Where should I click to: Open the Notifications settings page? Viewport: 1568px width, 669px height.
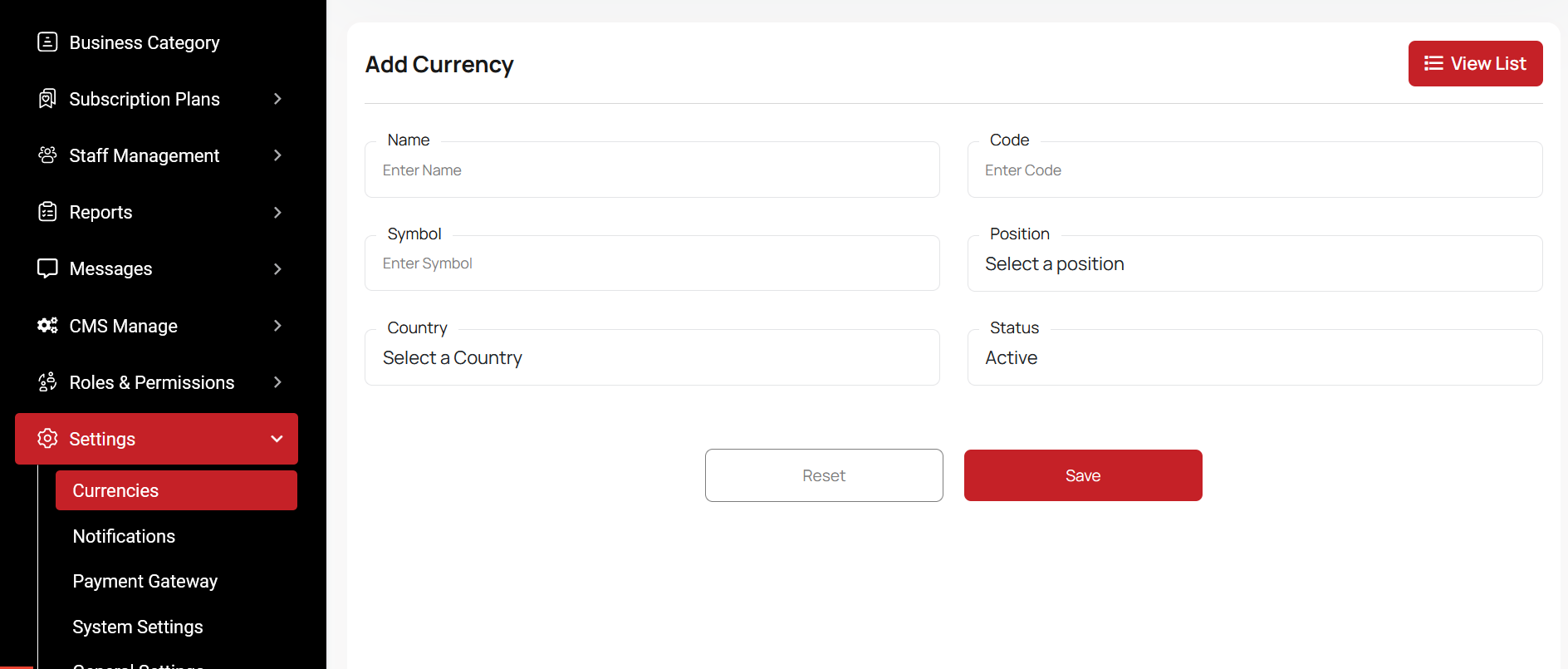coord(124,536)
